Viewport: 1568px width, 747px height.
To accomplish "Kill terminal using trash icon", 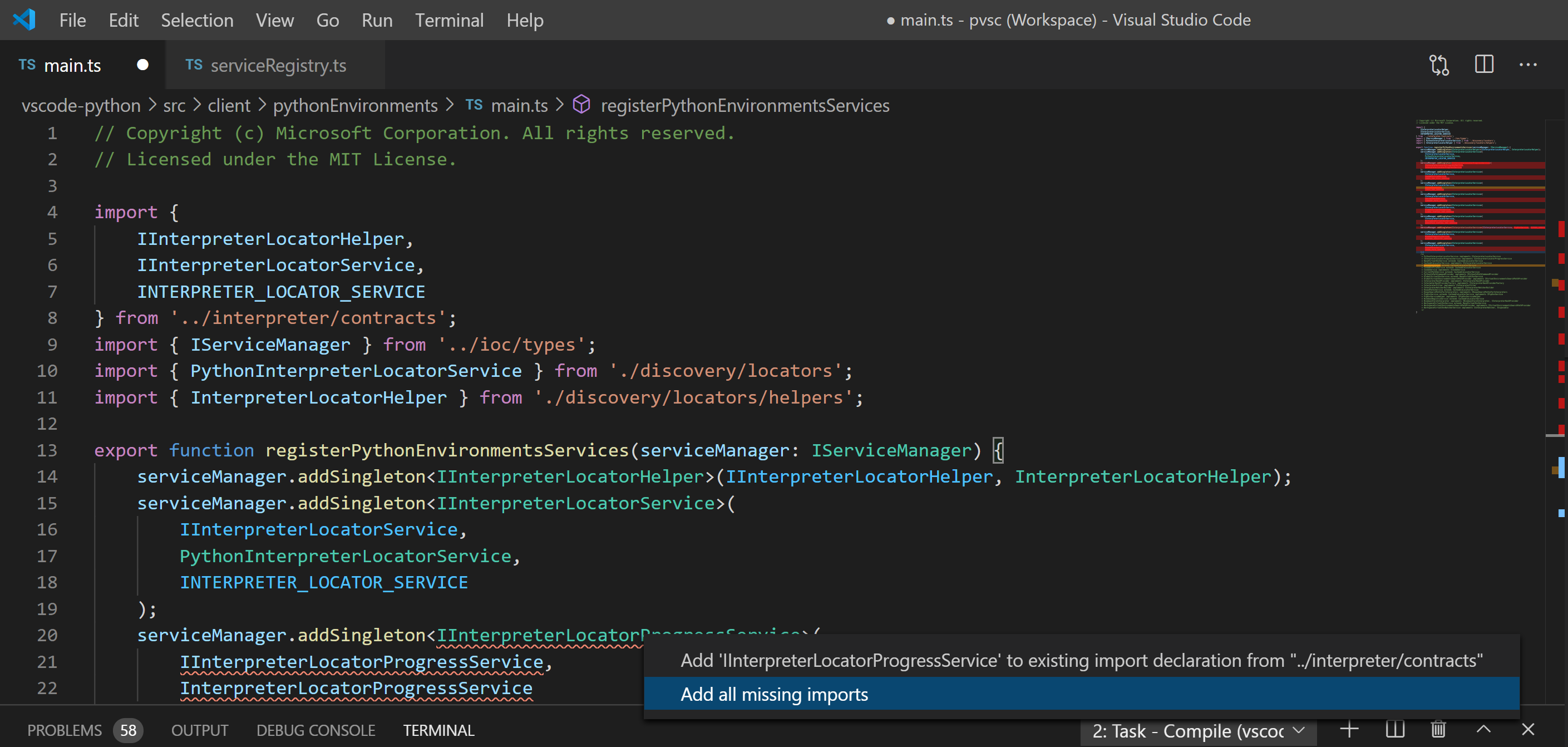I will [x=1438, y=729].
